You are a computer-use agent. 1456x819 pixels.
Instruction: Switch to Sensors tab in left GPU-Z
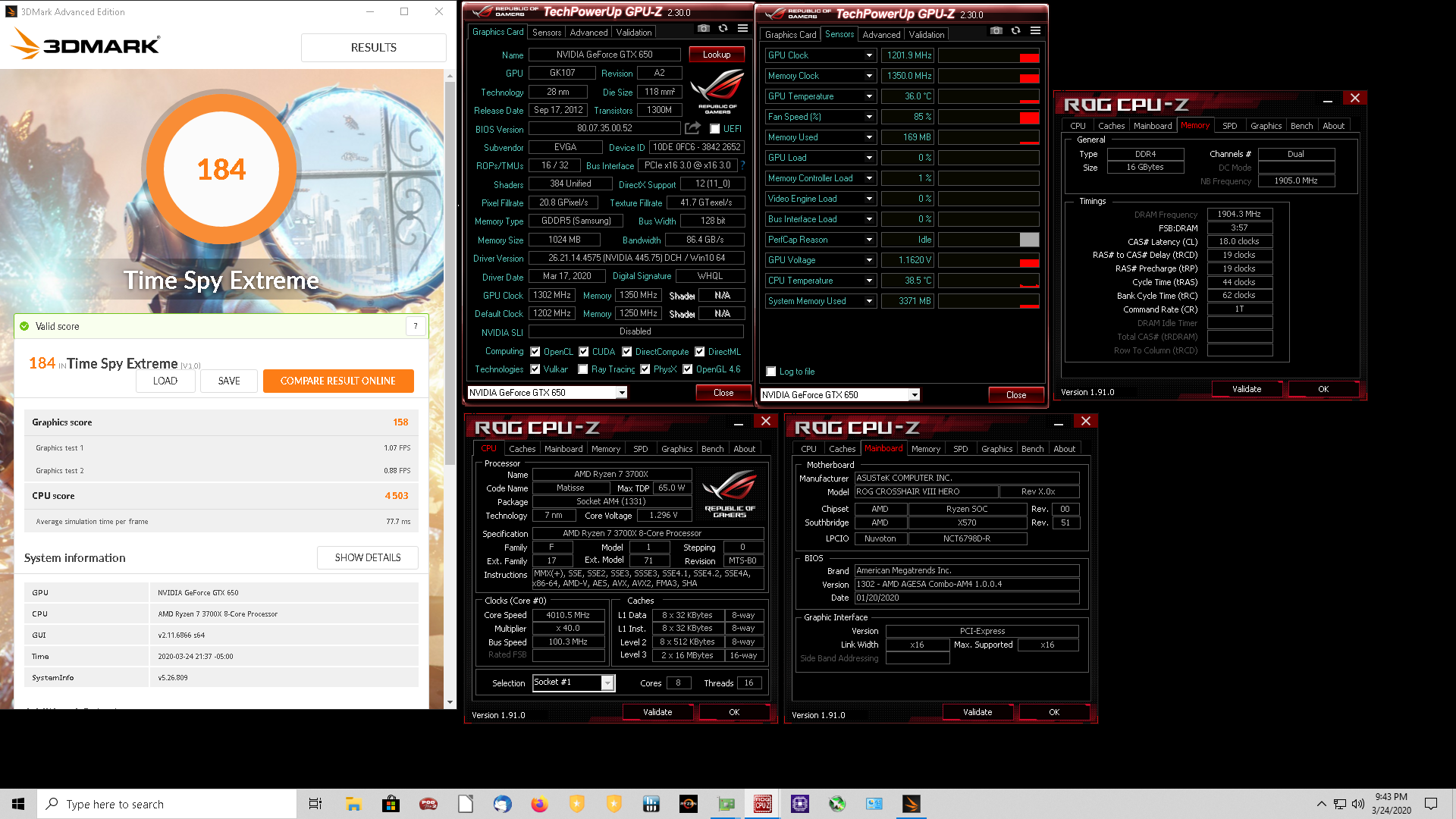547,33
